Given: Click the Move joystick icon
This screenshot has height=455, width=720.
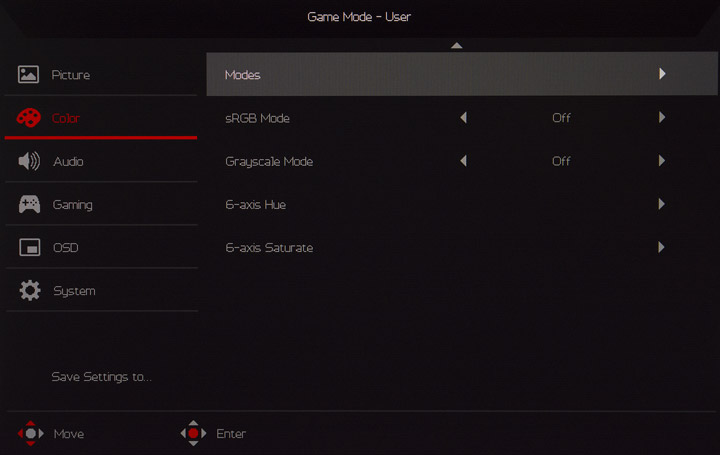Looking at the screenshot, I should [x=31, y=434].
